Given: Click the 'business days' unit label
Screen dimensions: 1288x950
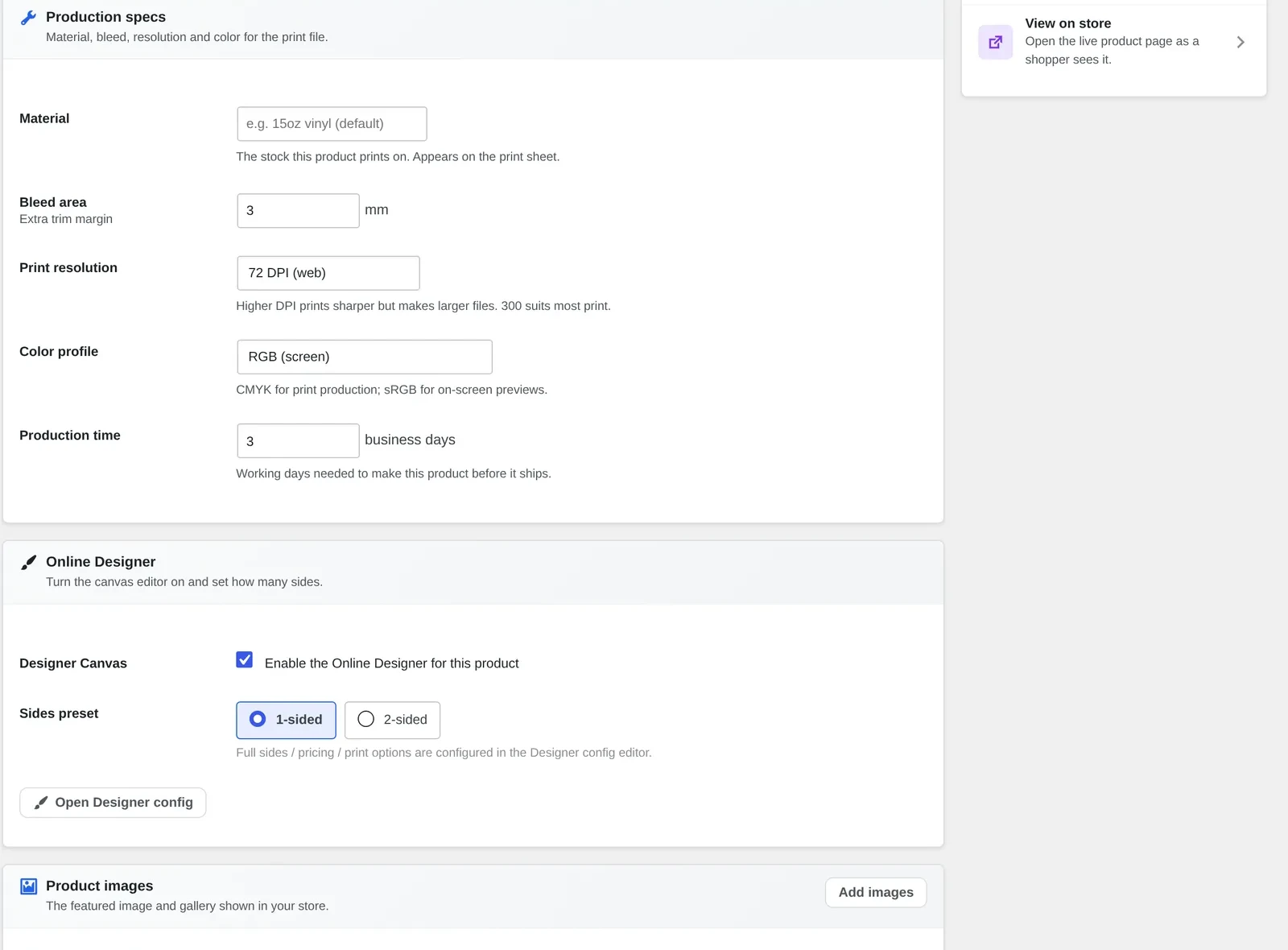Looking at the screenshot, I should [410, 440].
